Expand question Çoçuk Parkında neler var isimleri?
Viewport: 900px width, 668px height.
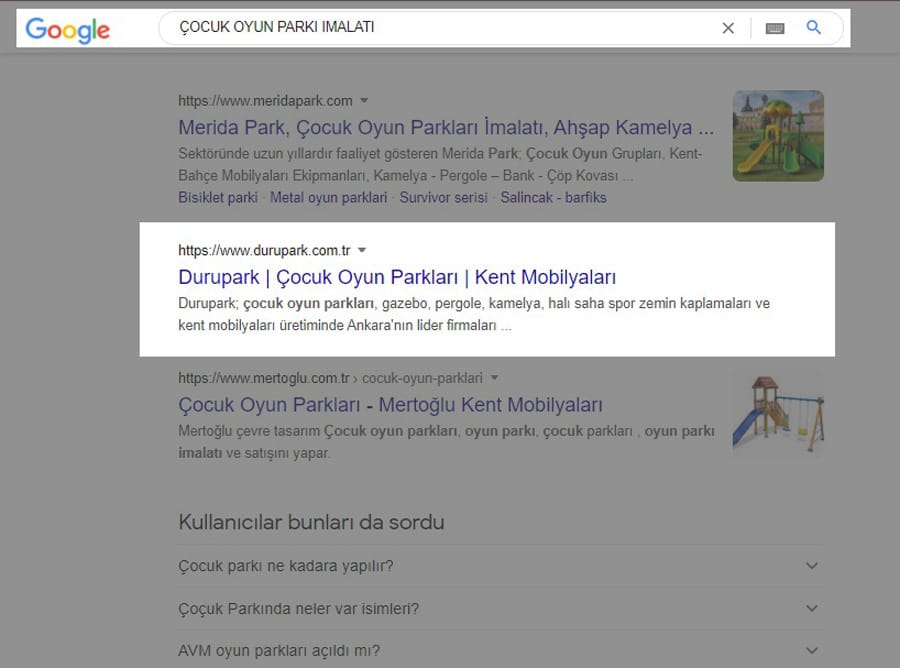pyautogui.click(x=500, y=608)
